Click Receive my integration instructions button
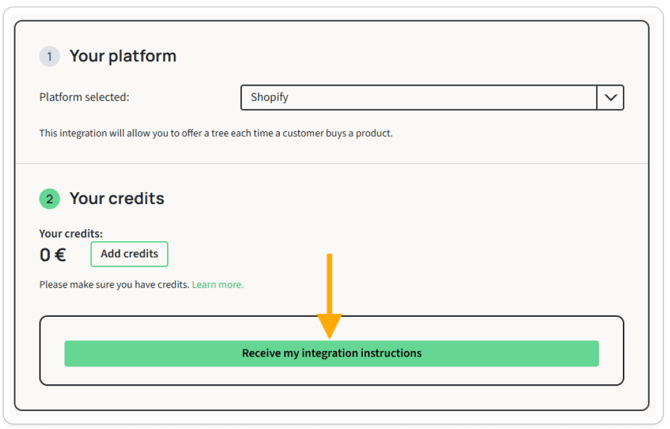Viewport: 670px width, 429px height. point(331,353)
